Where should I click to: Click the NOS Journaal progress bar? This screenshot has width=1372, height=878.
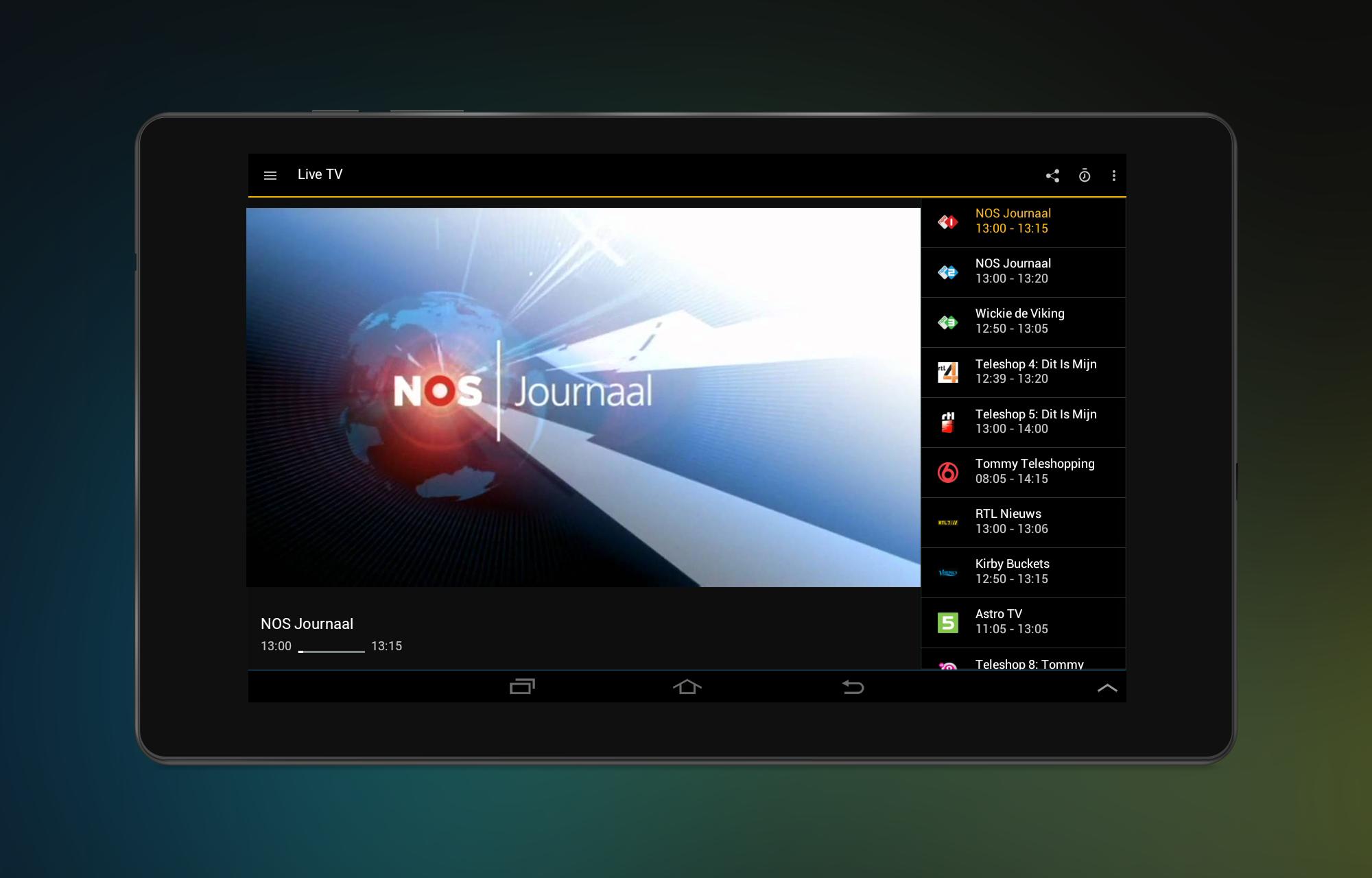pos(331,651)
